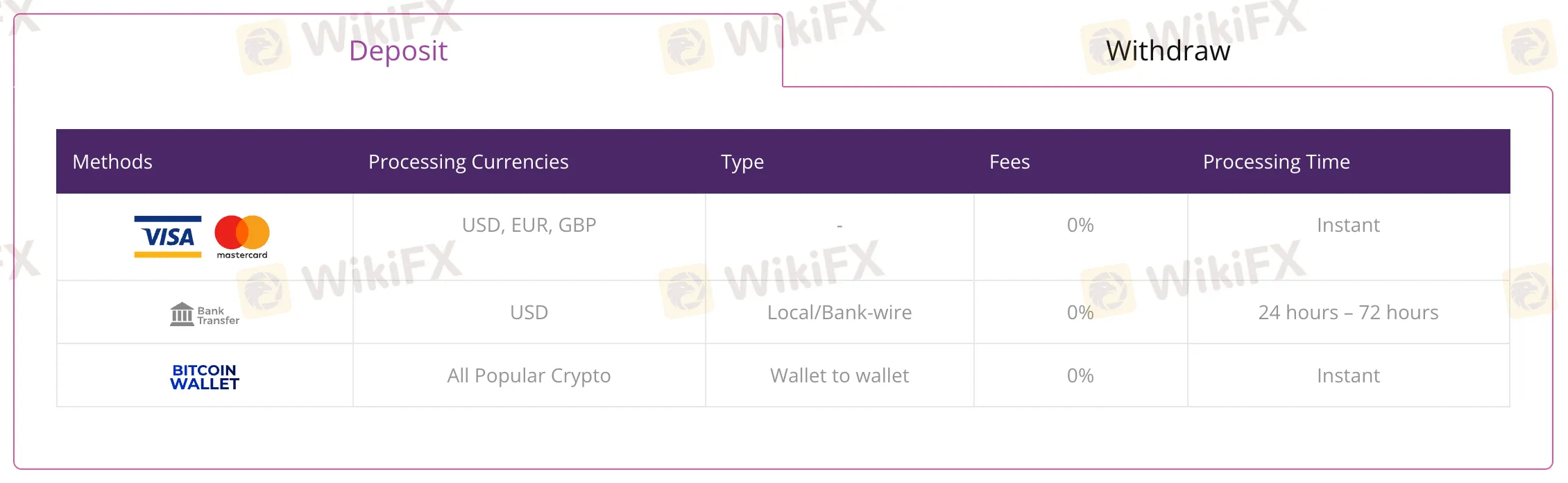Viewport: 1568px width, 483px height.
Task: Click the Bitcoin Wallet logo
Action: click(x=205, y=377)
